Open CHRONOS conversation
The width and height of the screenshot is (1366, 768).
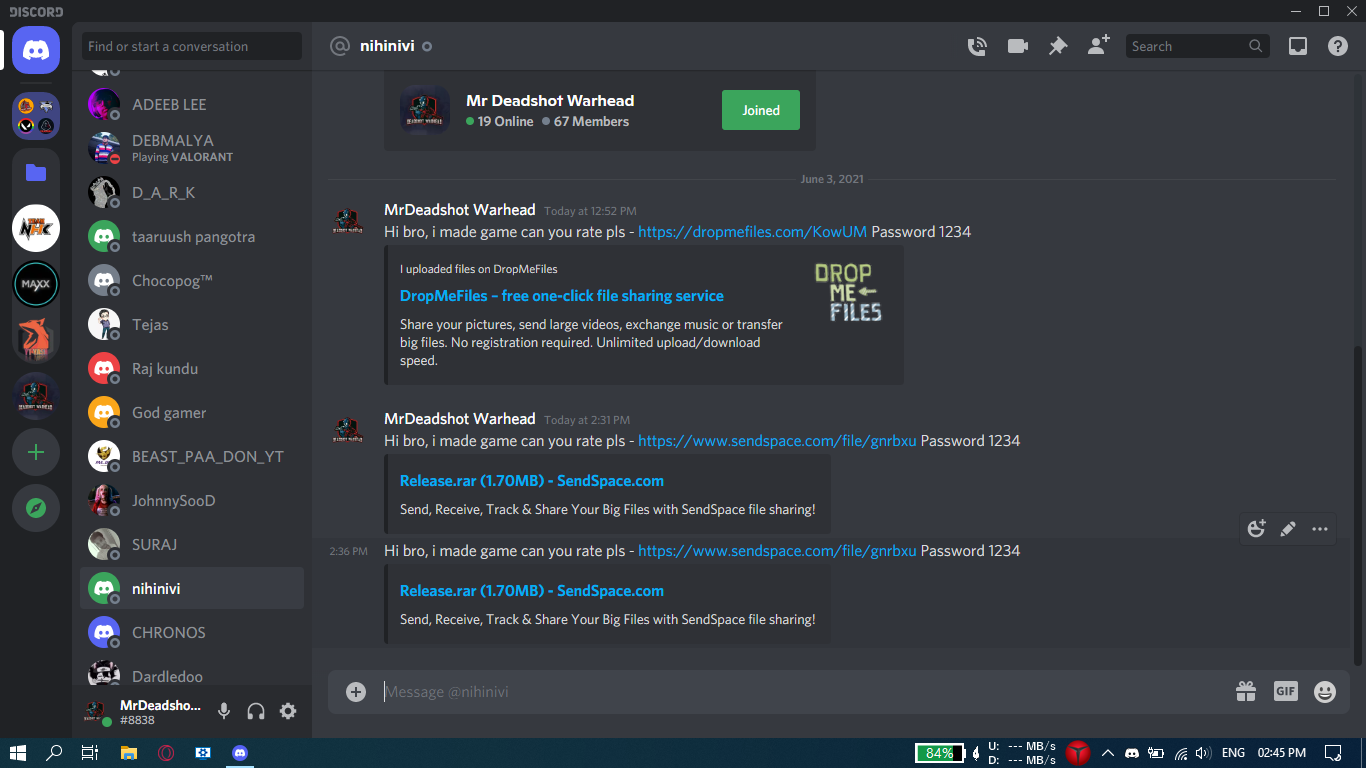click(x=192, y=633)
